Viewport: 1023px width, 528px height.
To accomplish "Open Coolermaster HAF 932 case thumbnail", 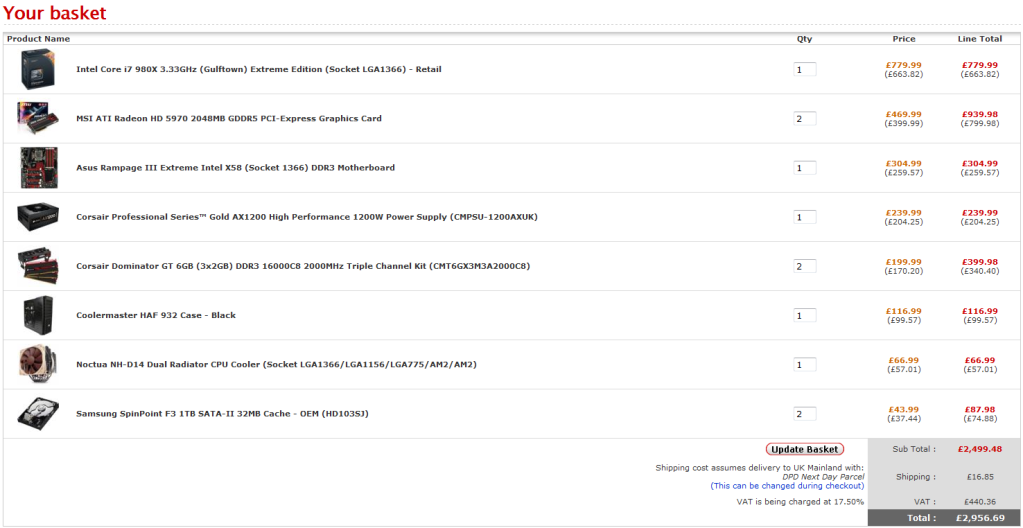I will [x=38, y=315].
